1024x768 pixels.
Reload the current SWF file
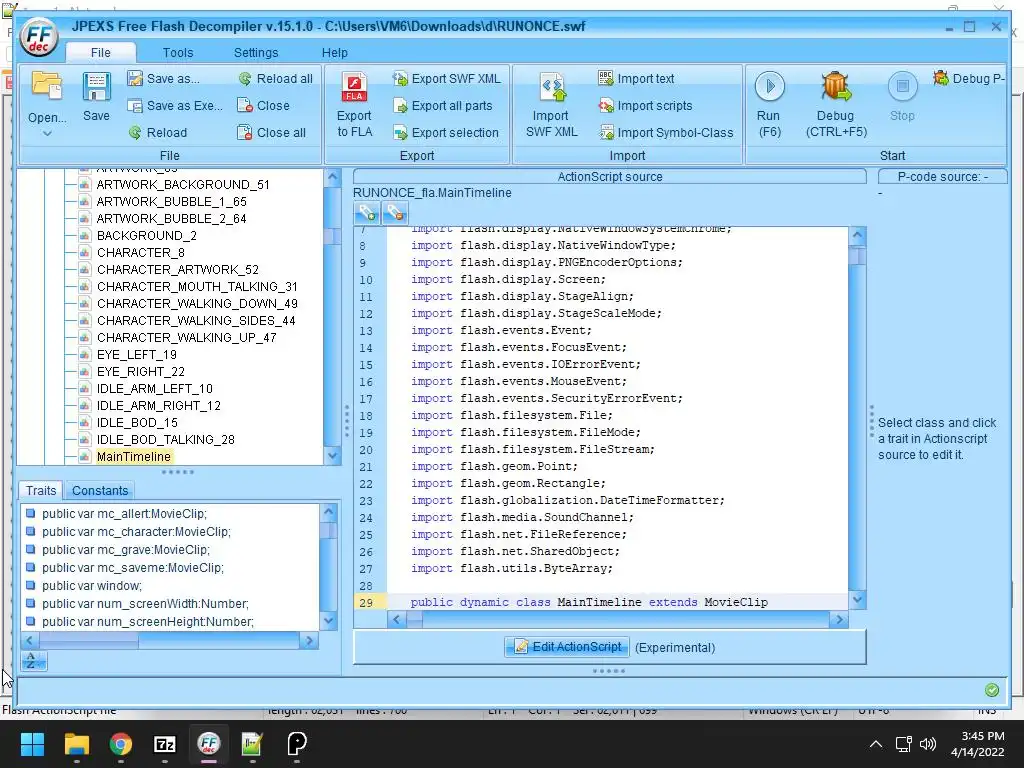(157, 133)
